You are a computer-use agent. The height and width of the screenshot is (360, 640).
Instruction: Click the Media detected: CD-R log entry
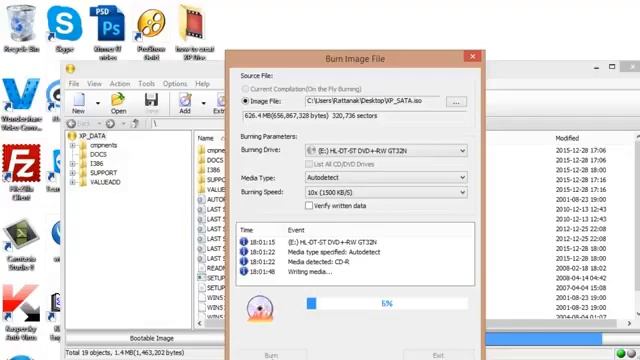tap(318, 262)
